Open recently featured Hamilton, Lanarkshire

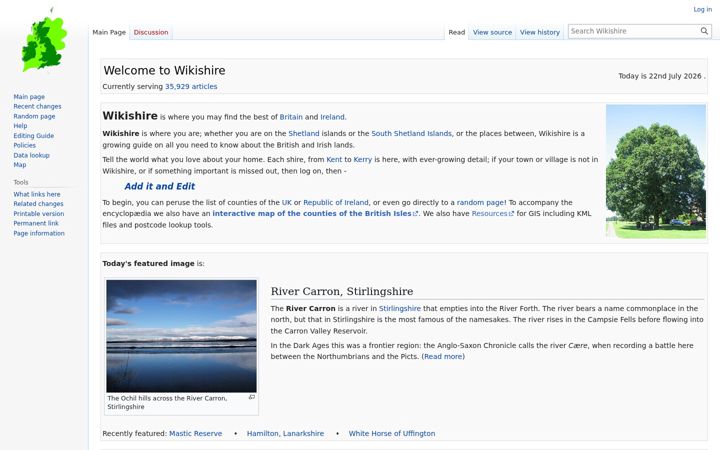click(285, 433)
